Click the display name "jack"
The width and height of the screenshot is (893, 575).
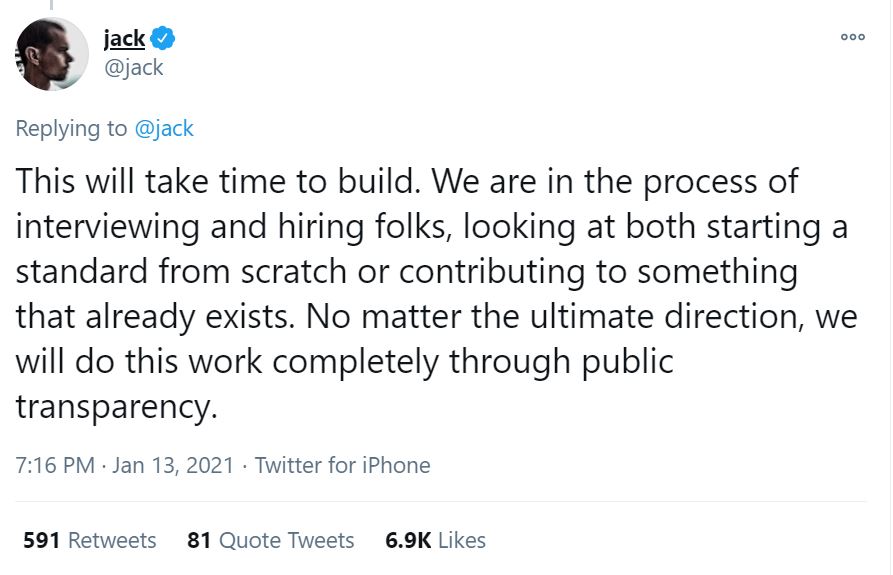(124, 39)
